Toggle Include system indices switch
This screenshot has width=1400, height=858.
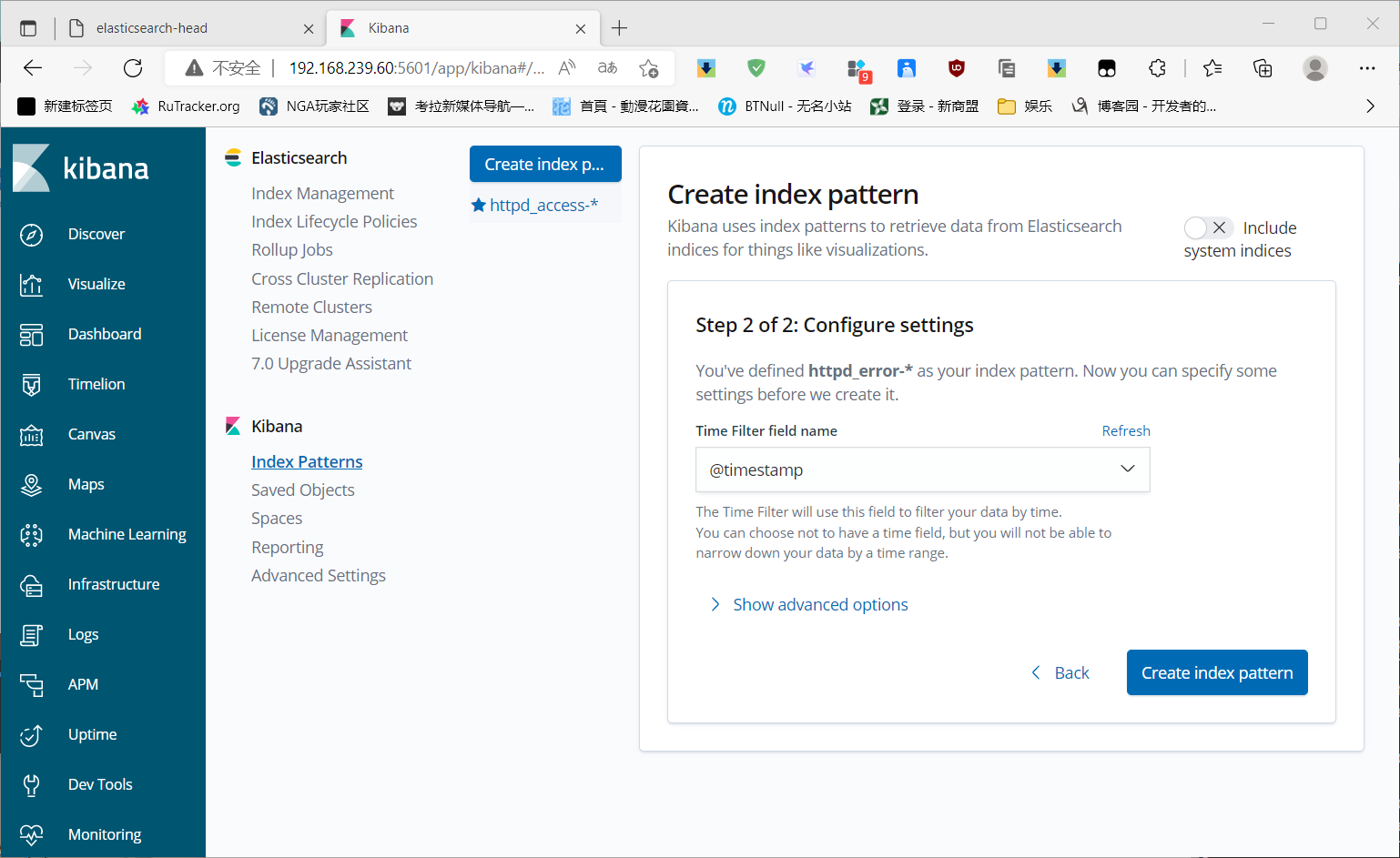point(1208,227)
